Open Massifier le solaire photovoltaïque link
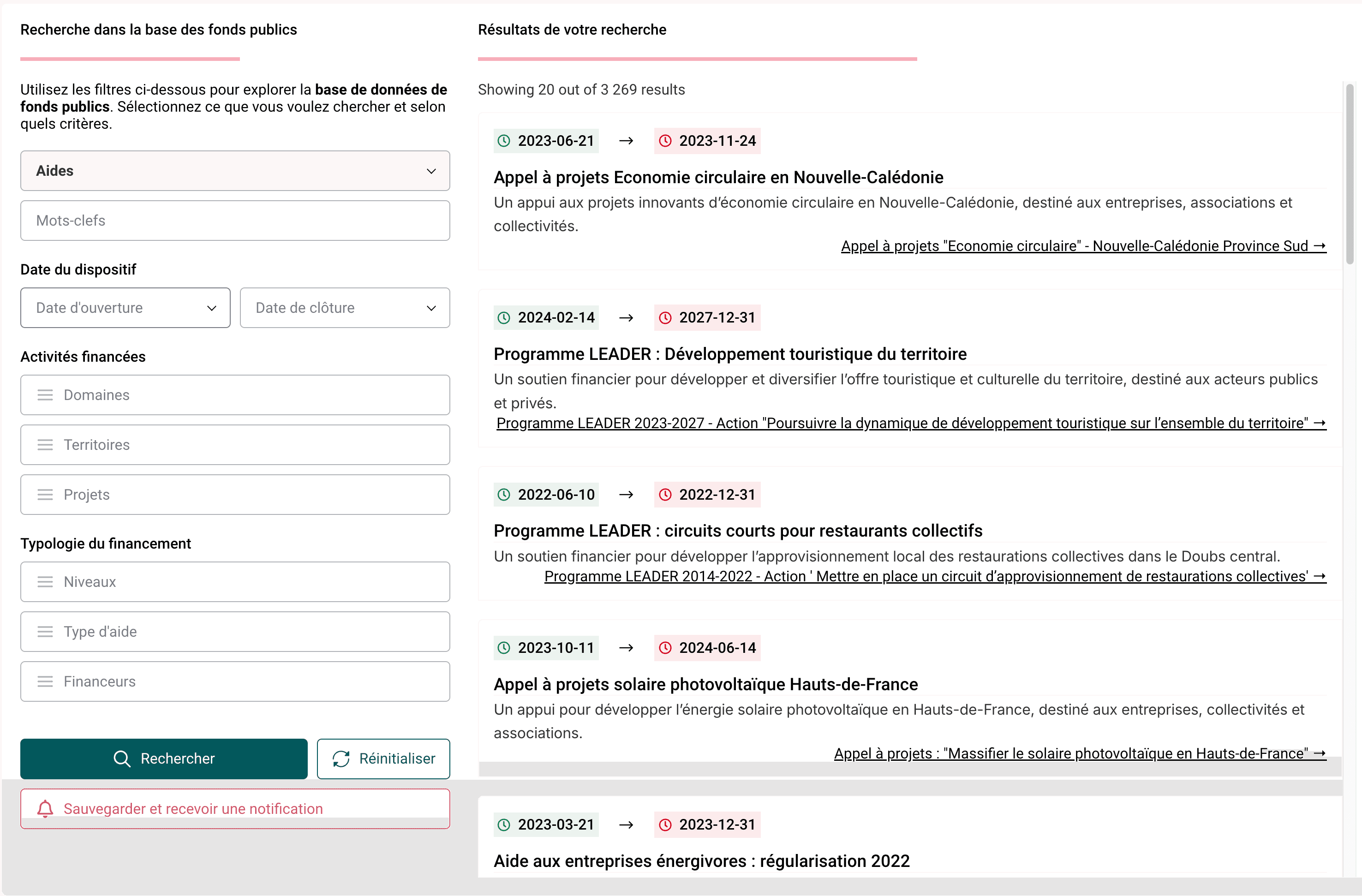 pos(1080,753)
